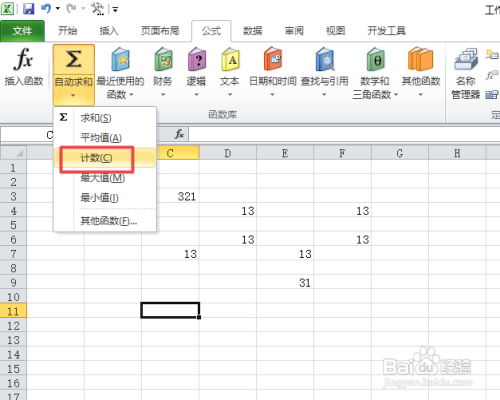Click cell C7 containing 13

tap(170, 254)
